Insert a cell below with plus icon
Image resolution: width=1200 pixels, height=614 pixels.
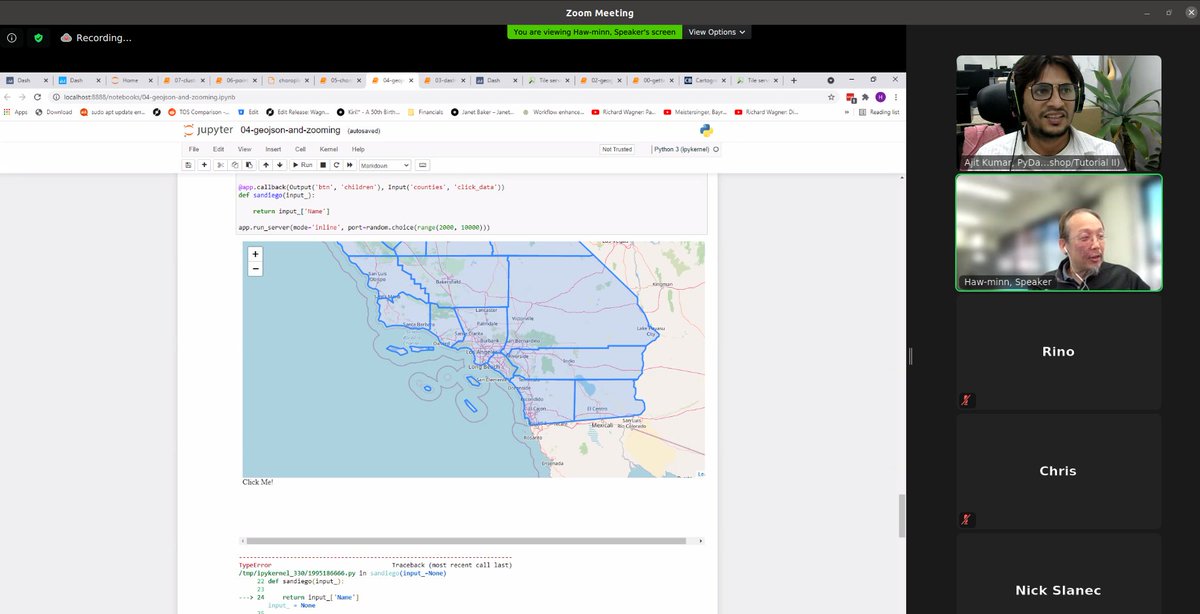click(204, 165)
